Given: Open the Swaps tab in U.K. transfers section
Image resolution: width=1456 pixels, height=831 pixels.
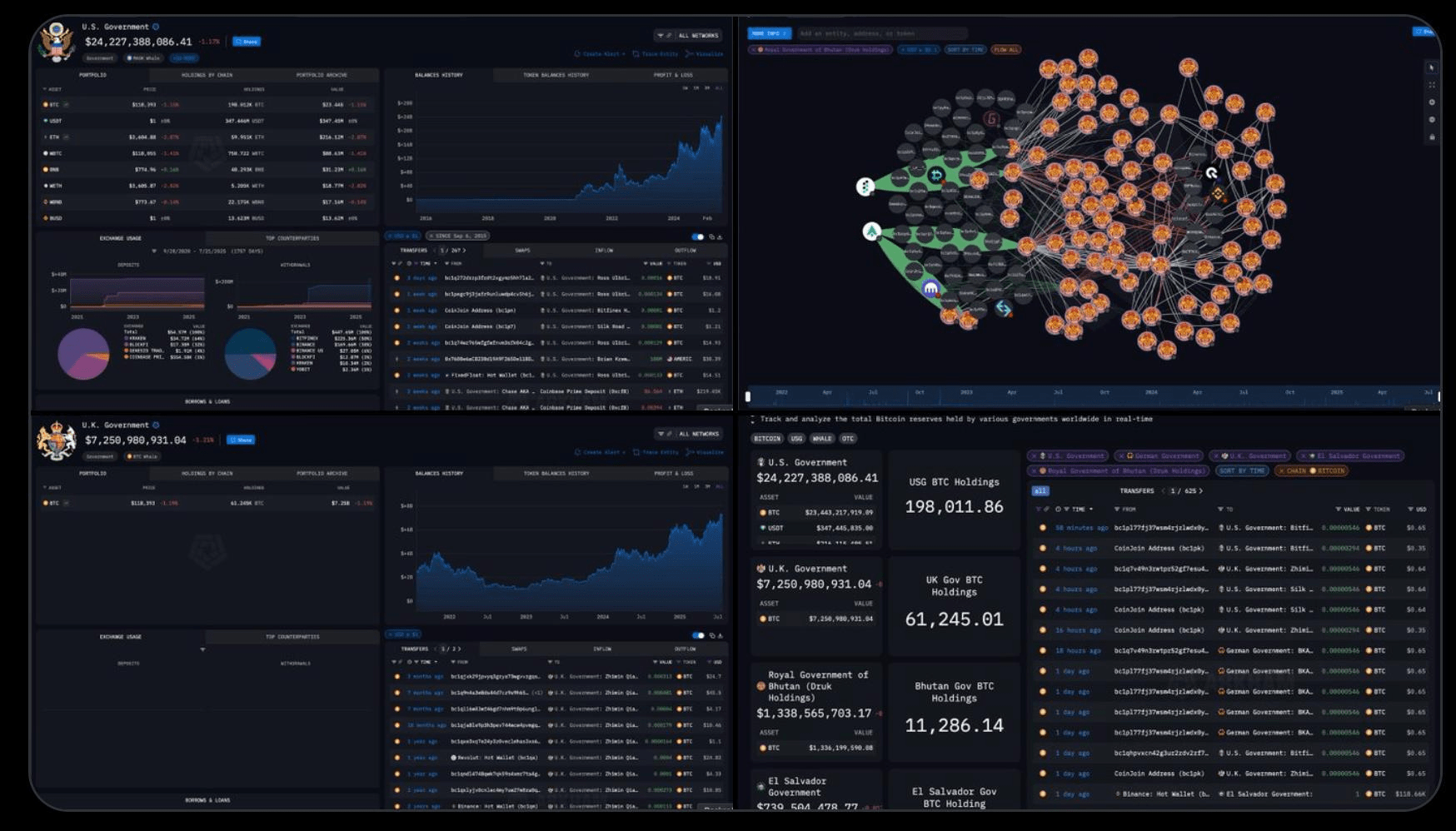Looking at the screenshot, I should pos(520,649).
